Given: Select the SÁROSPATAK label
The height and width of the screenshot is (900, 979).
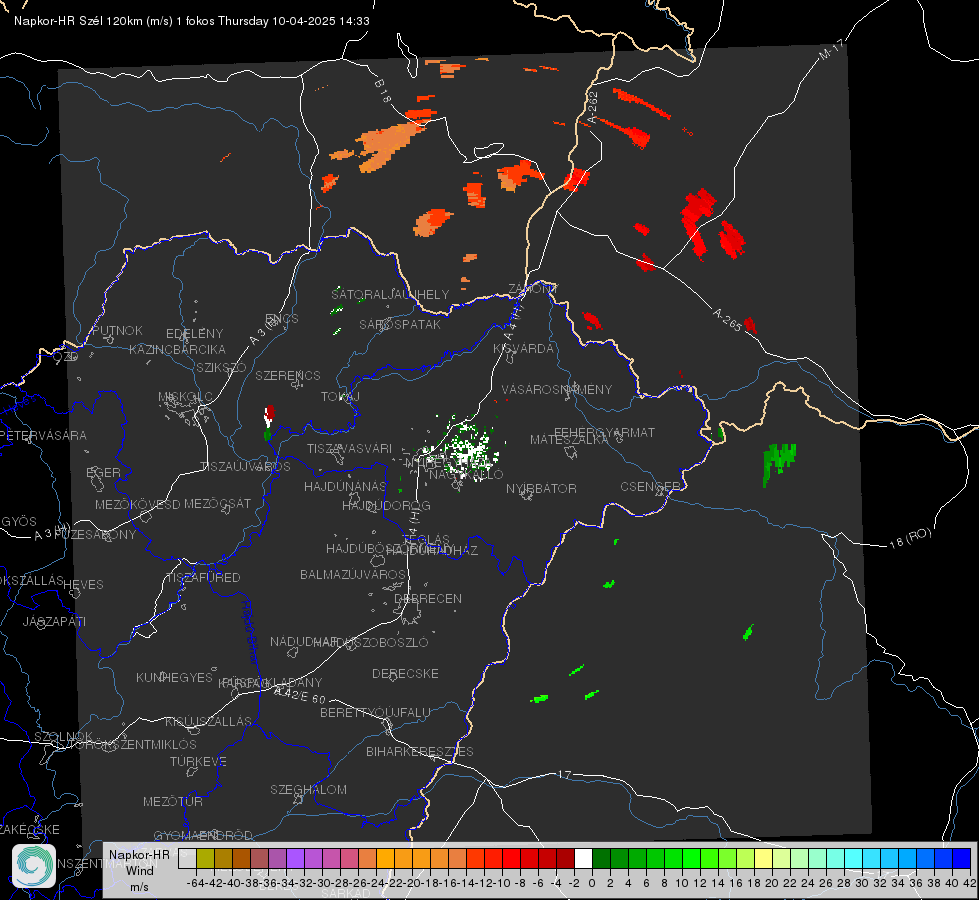Looking at the screenshot, I should pos(400,324).
